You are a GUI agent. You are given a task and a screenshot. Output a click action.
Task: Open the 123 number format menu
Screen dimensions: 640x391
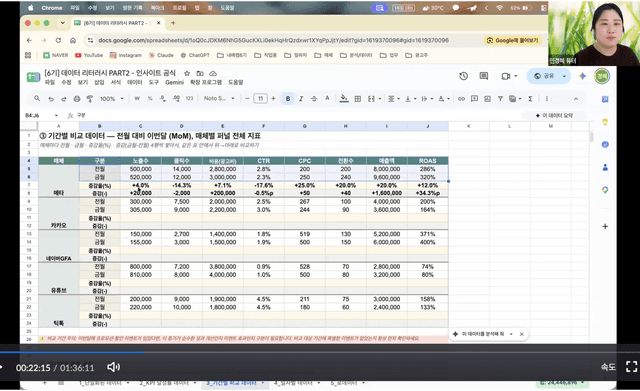pos(189,98)
